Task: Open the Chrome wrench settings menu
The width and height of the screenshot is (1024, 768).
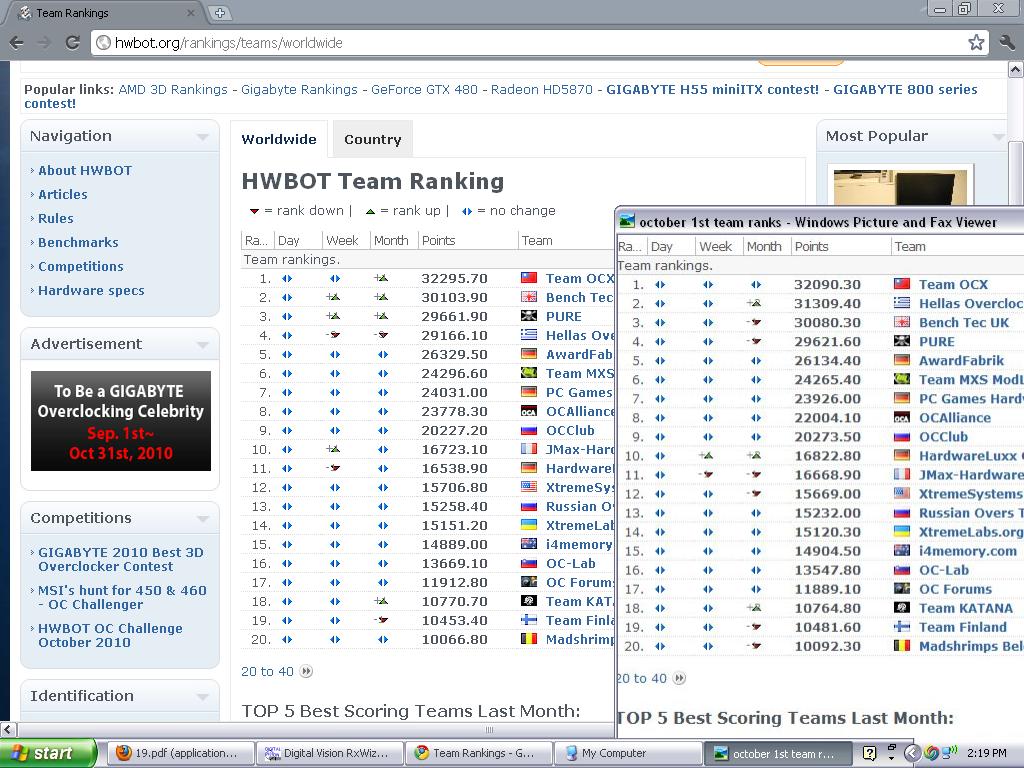Action: (1006, 42)
